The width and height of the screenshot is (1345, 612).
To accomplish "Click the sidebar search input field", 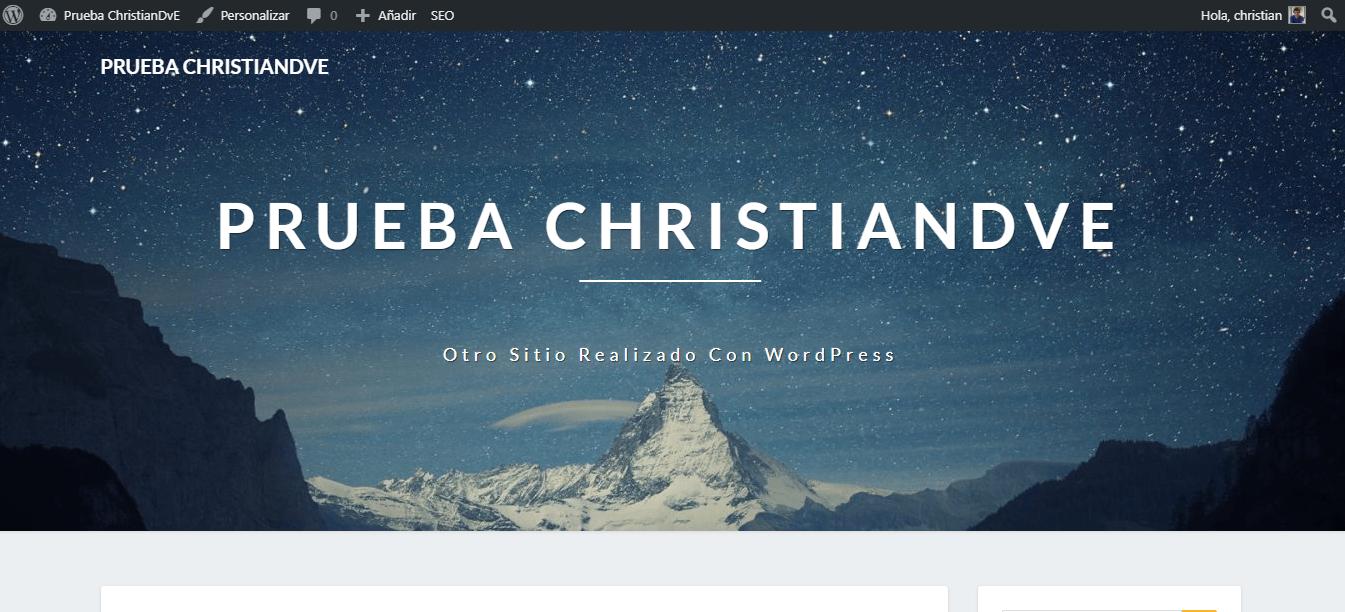I will pos(1090,610).
